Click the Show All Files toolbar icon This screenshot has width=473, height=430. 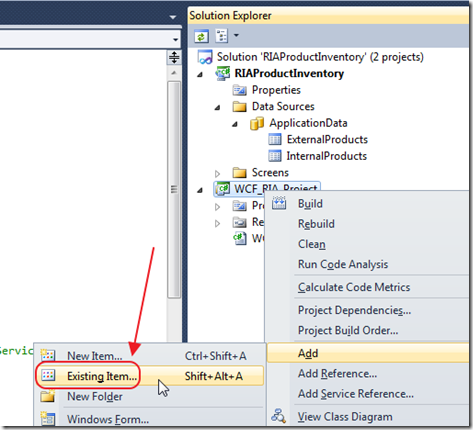221,36
